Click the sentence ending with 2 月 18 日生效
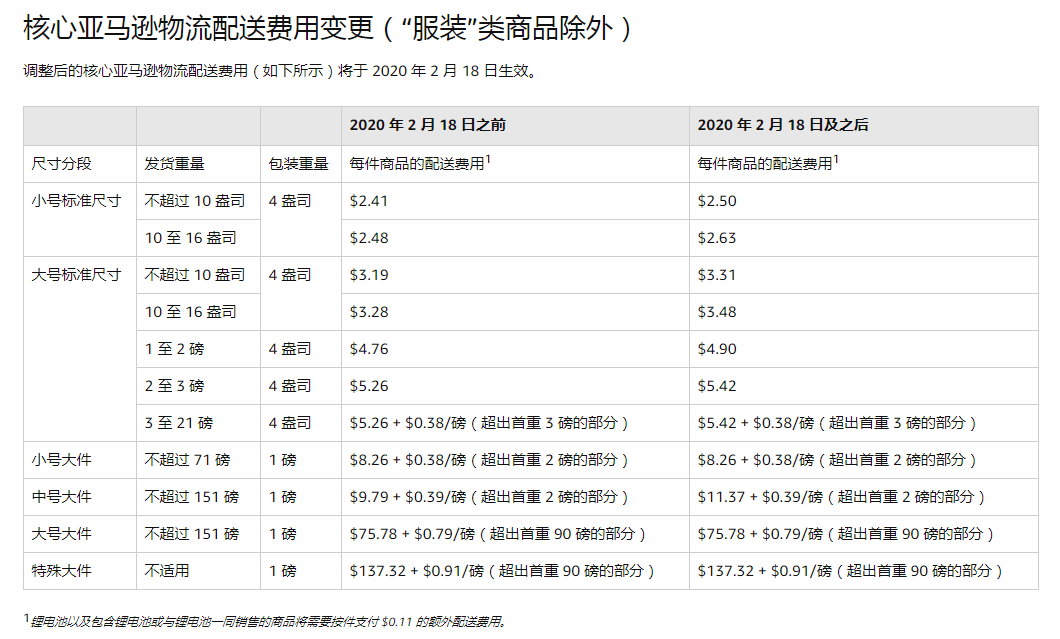1060x639 pixels. (281, 71)
